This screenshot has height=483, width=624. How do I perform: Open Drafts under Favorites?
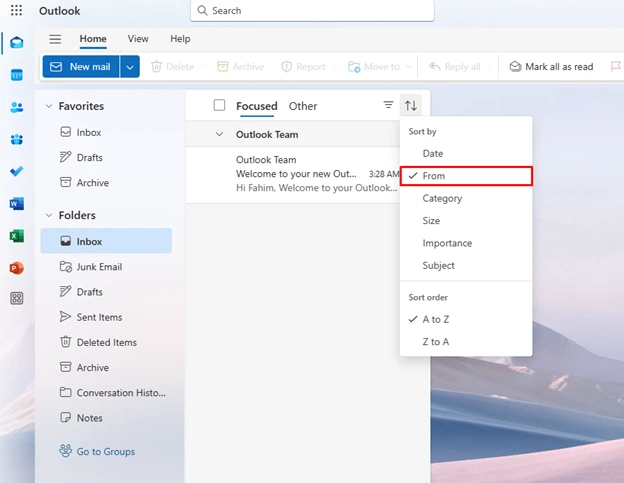point(106,158)
